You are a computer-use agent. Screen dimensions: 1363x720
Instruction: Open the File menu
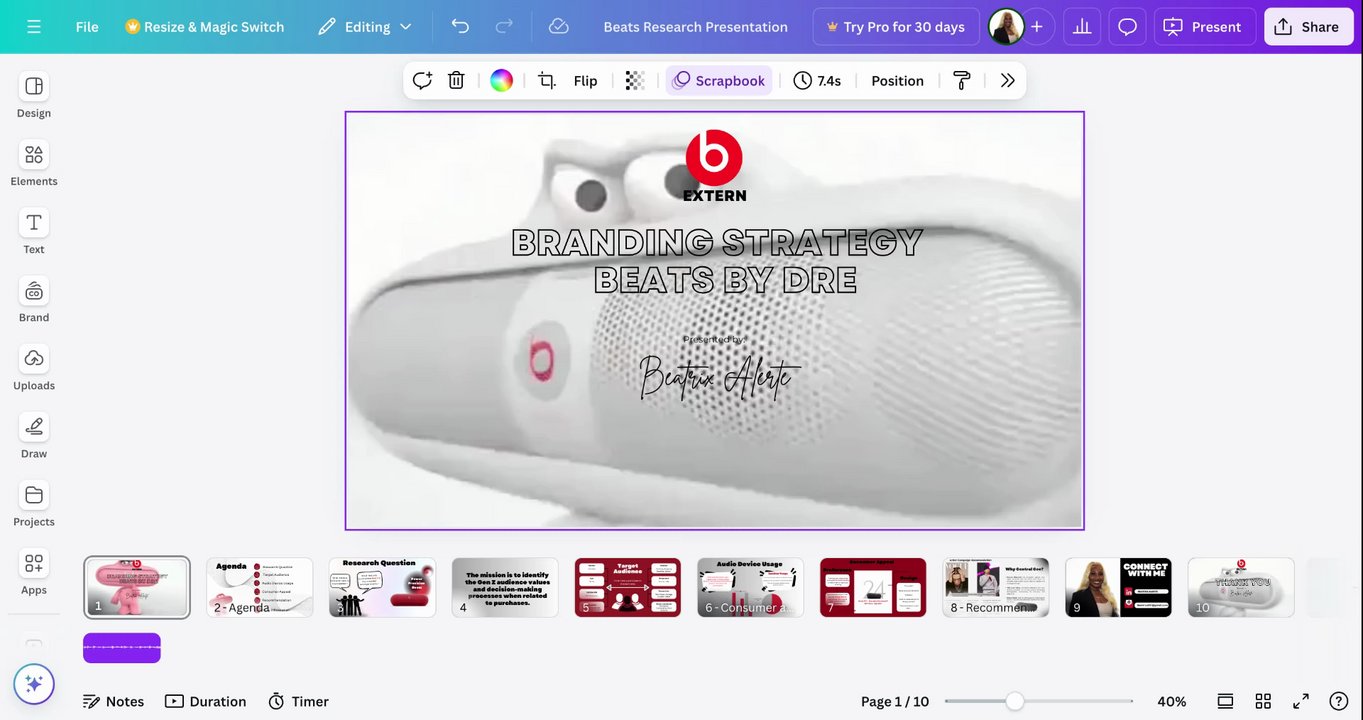pos(87,27)
